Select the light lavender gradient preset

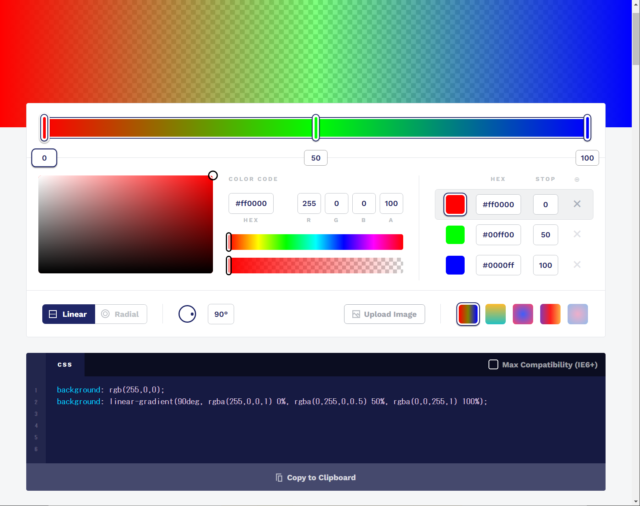click(578, 314)
